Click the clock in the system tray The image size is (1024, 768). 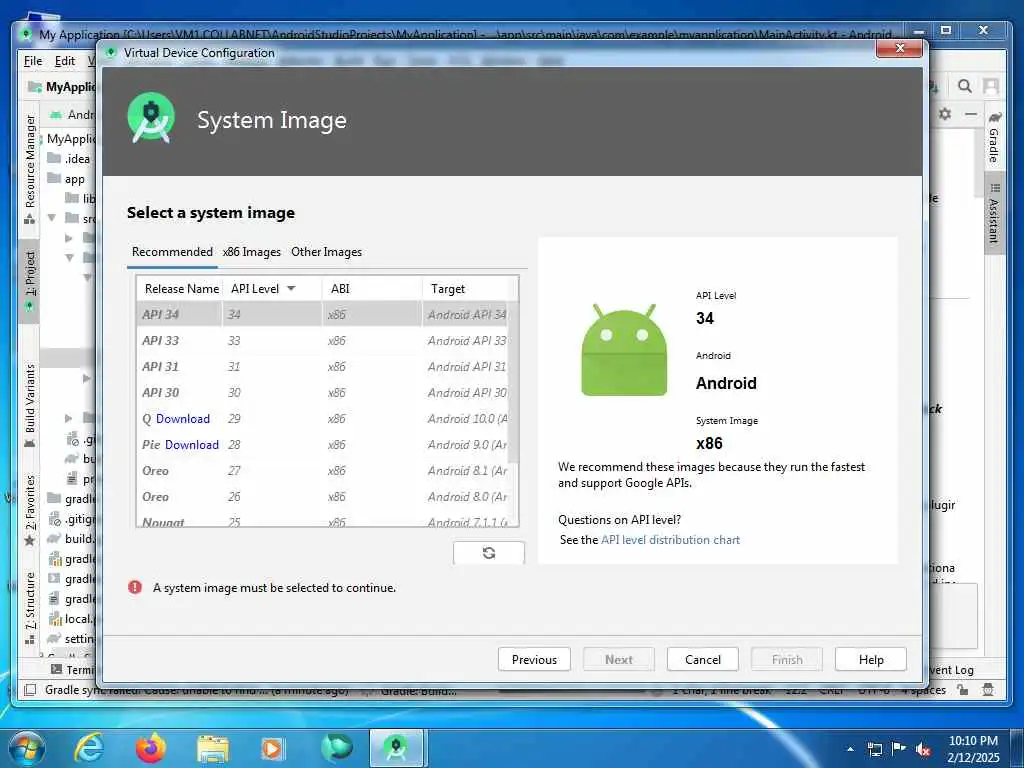973,749
